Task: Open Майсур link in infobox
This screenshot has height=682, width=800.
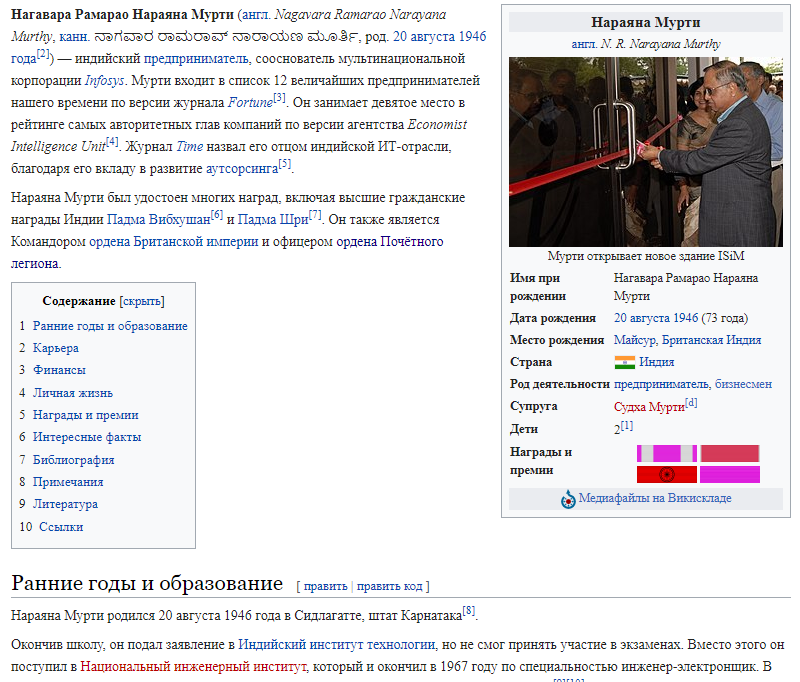Action: [x=635, y=340]
